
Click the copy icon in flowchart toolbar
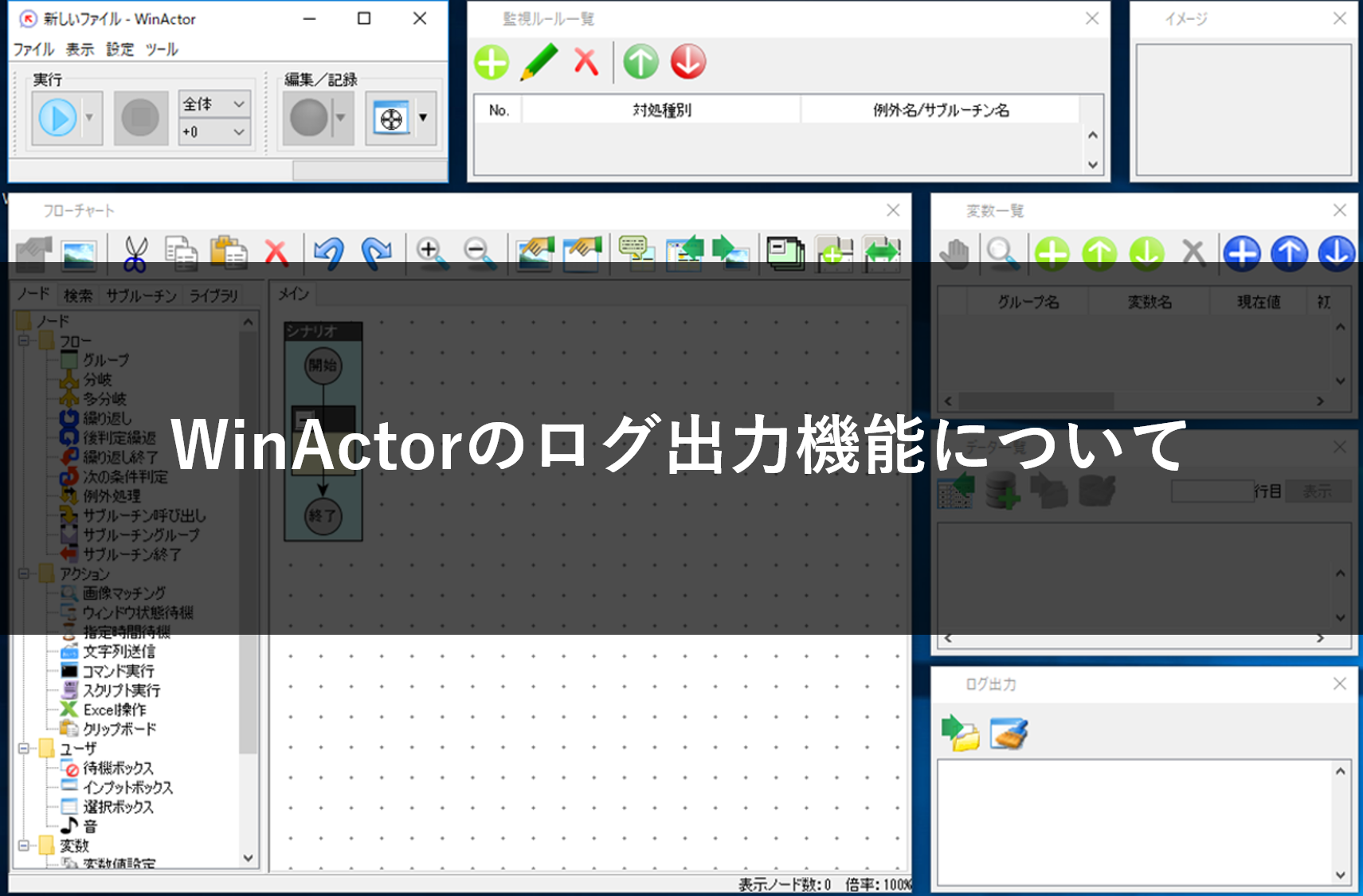tap(182, 253)
